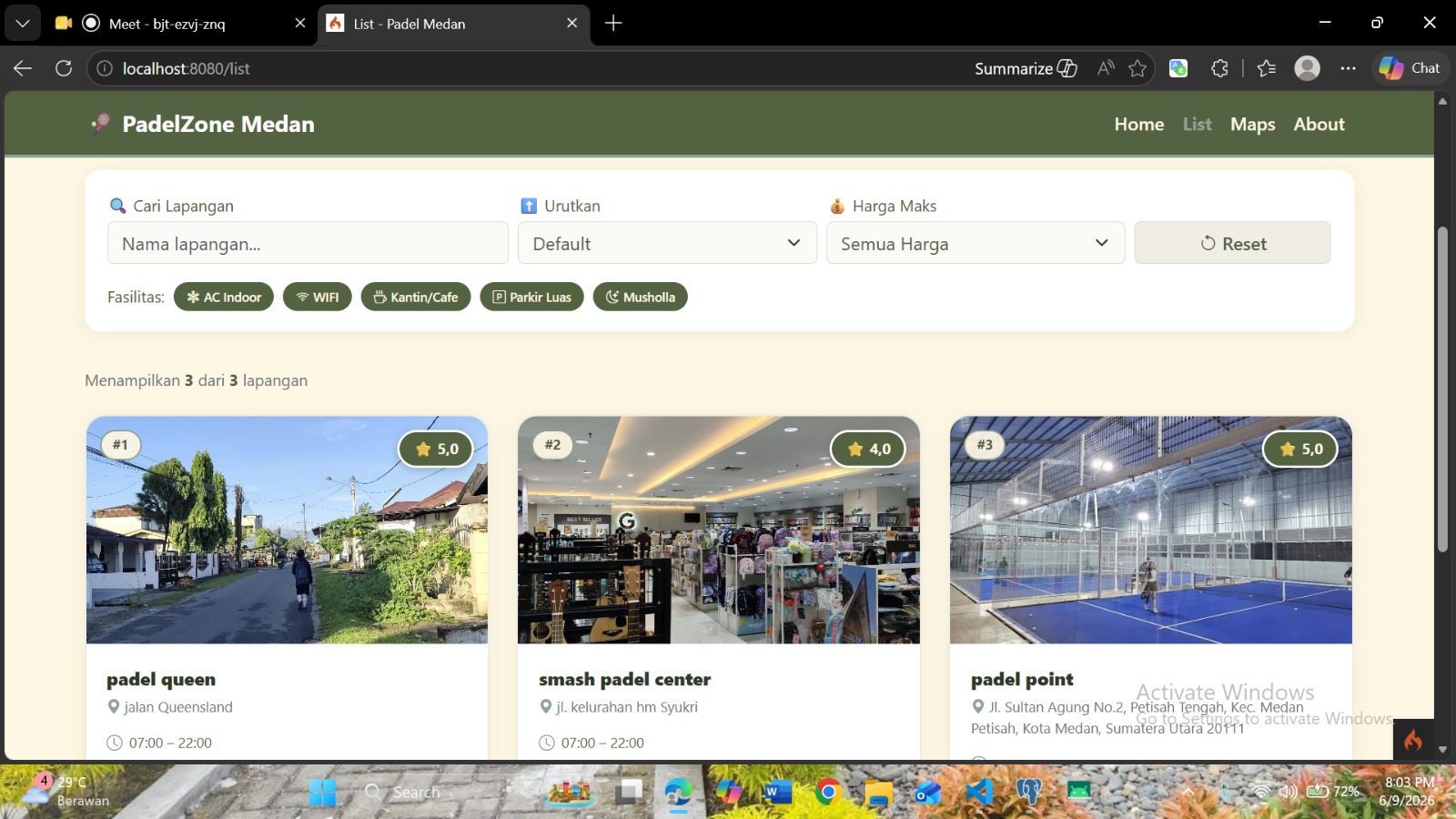Open the Wi-Fi network tray icon
The width and height of the screenshot is (1456, 819).
(1261, 792)
